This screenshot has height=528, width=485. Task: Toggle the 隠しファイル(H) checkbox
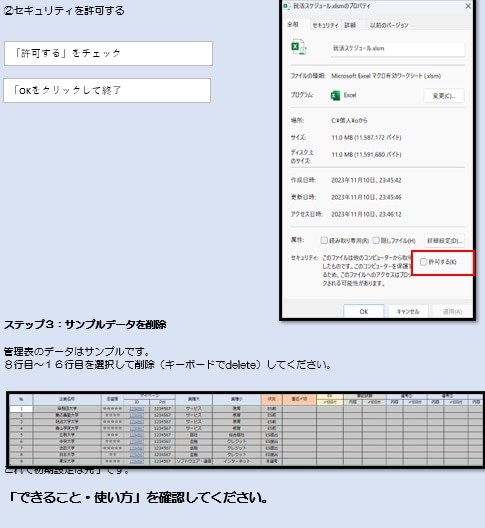(376, 240)
